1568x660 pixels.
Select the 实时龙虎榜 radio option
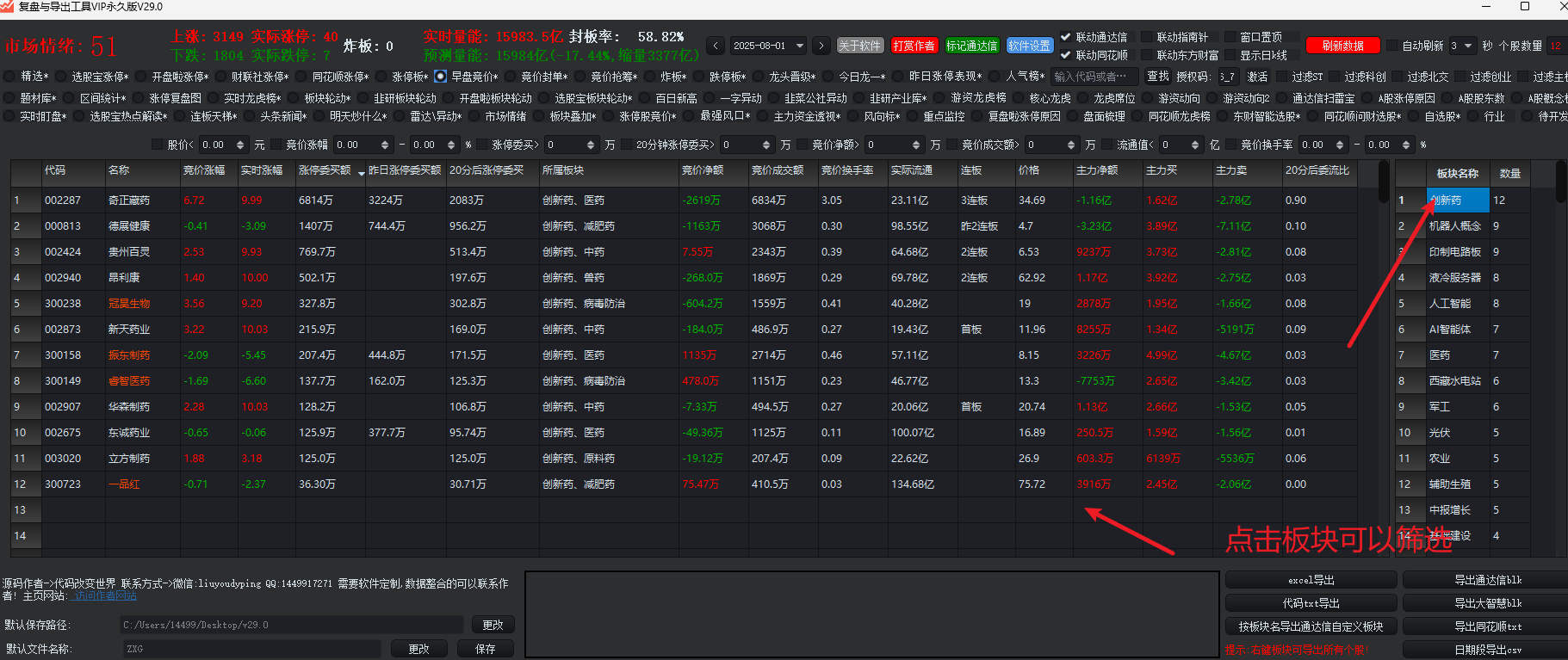point(214,98)
